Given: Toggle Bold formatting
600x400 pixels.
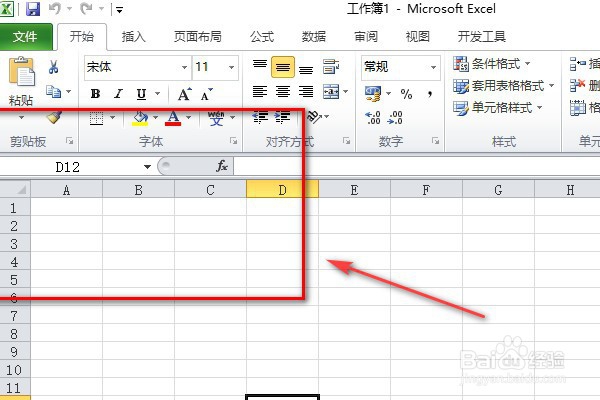Looking at the screenshot, I should point(95,94).
